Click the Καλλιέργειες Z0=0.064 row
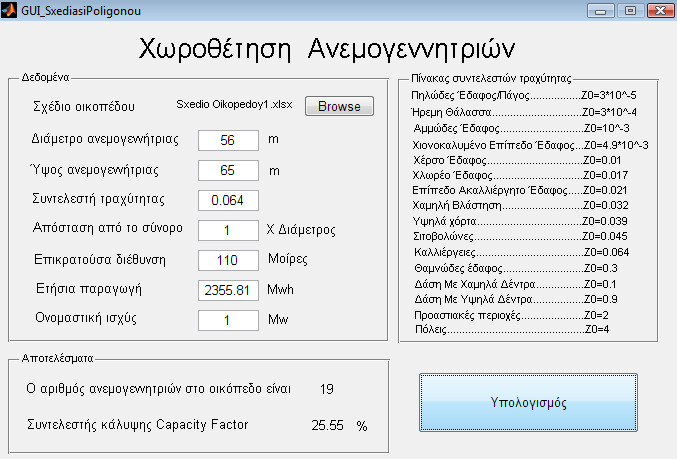677x459 pixels. pyautogui.click(x=522, y=252)
